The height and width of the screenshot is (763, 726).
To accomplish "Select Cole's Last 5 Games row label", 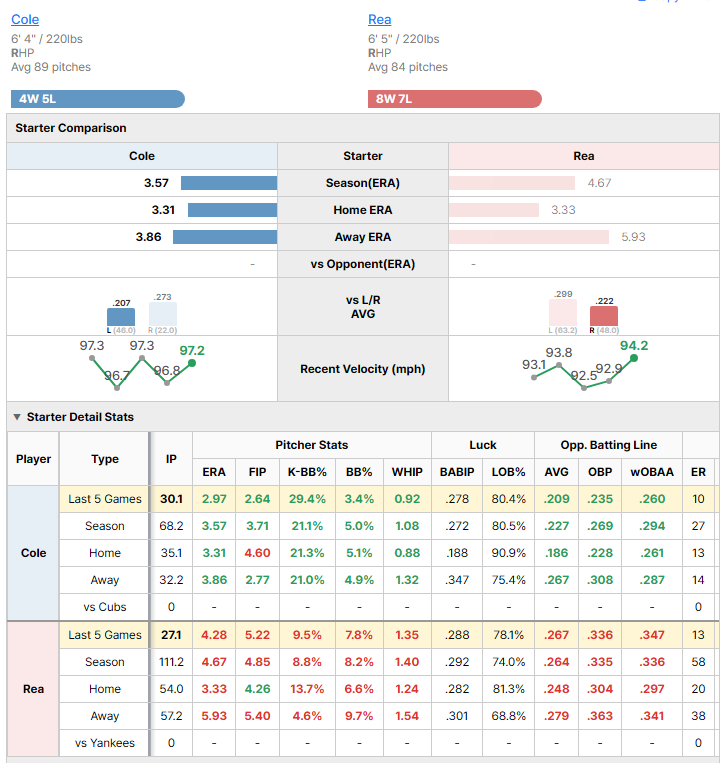I will pyautogui.click(x=105, y=499).
